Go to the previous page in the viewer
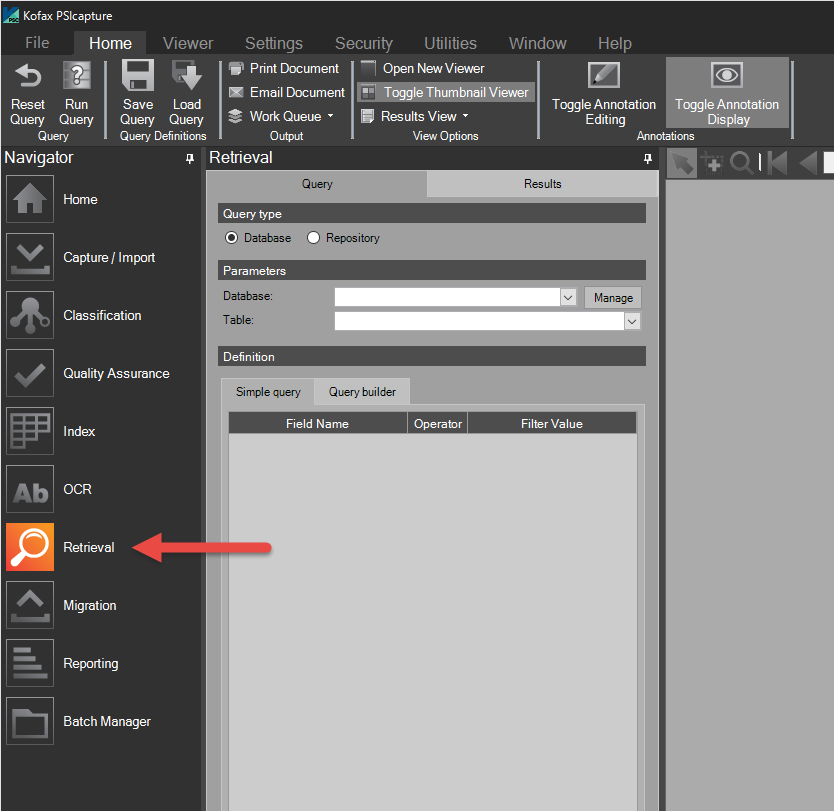 coord(808,163)
